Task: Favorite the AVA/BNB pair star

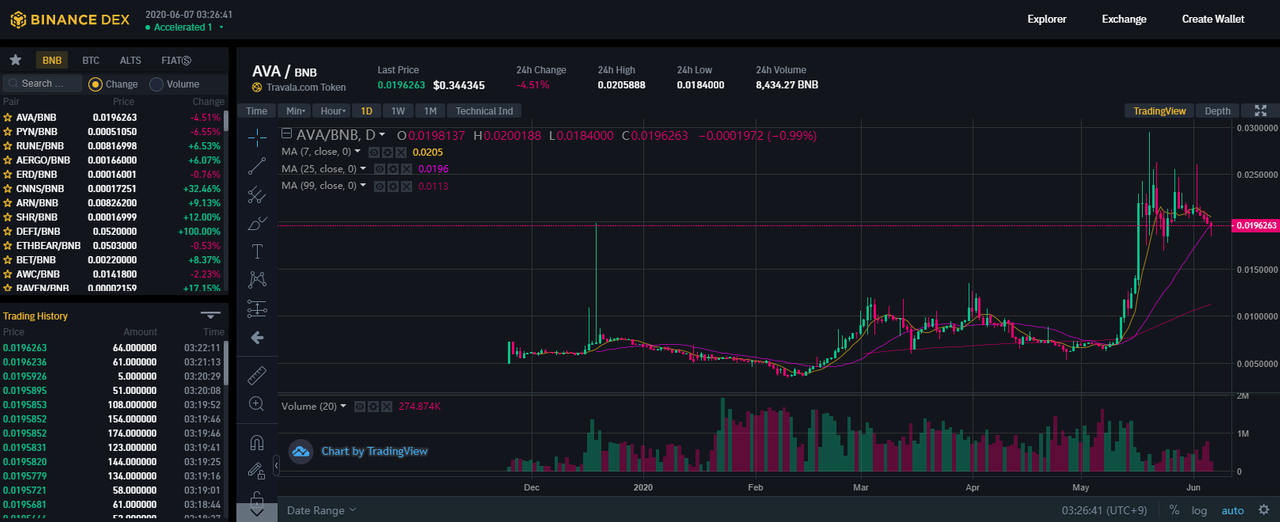Action: [7, 117]
